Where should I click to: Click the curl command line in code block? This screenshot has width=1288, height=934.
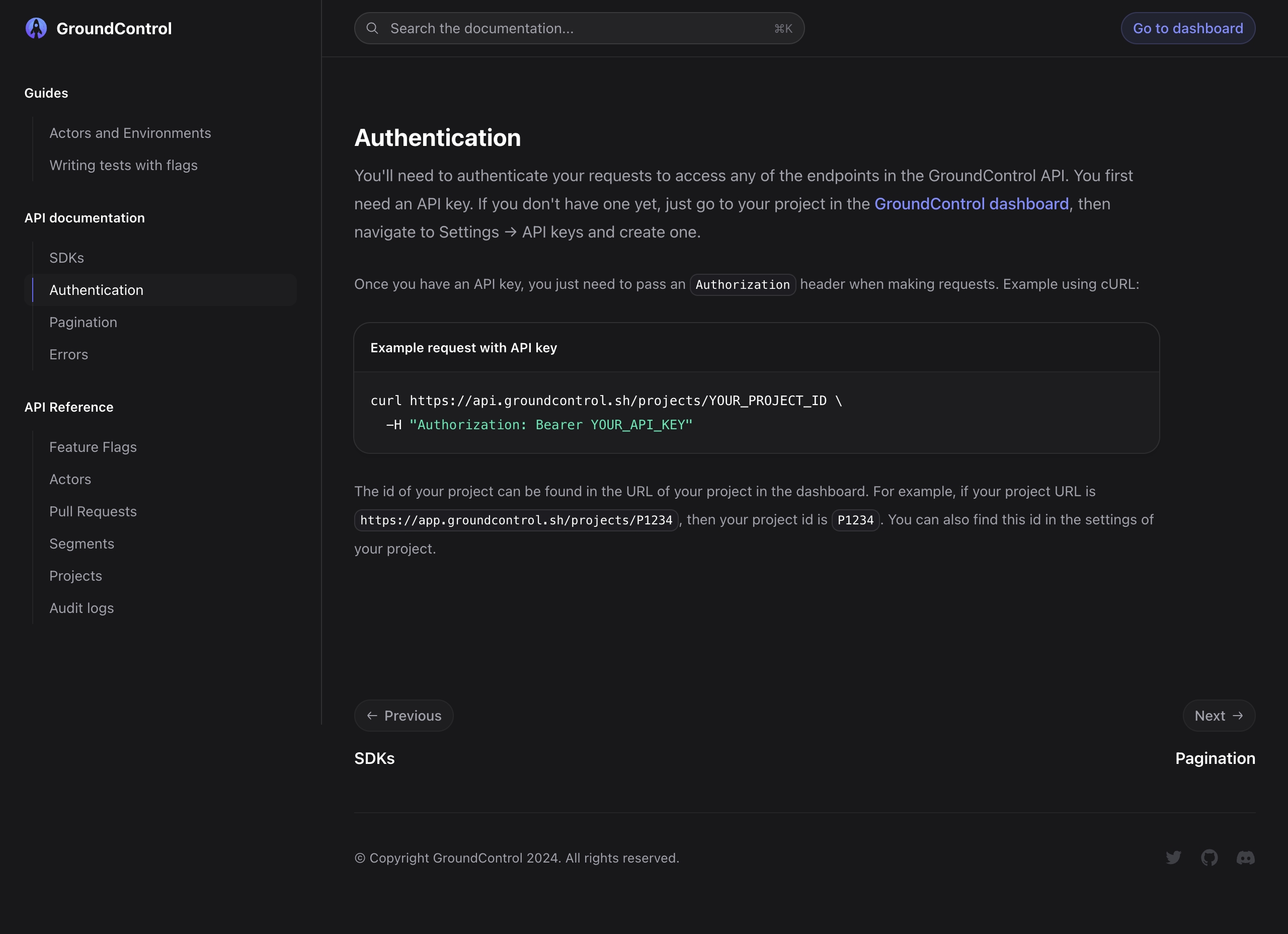606,401
